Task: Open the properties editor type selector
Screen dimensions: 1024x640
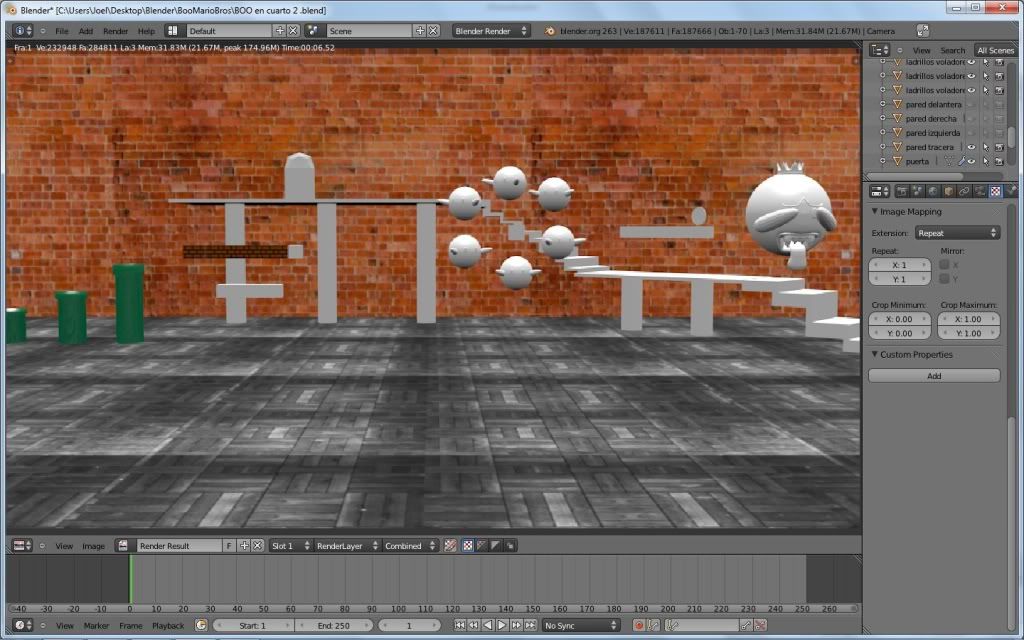Action: pyautogui.click(x=880, y=191)
